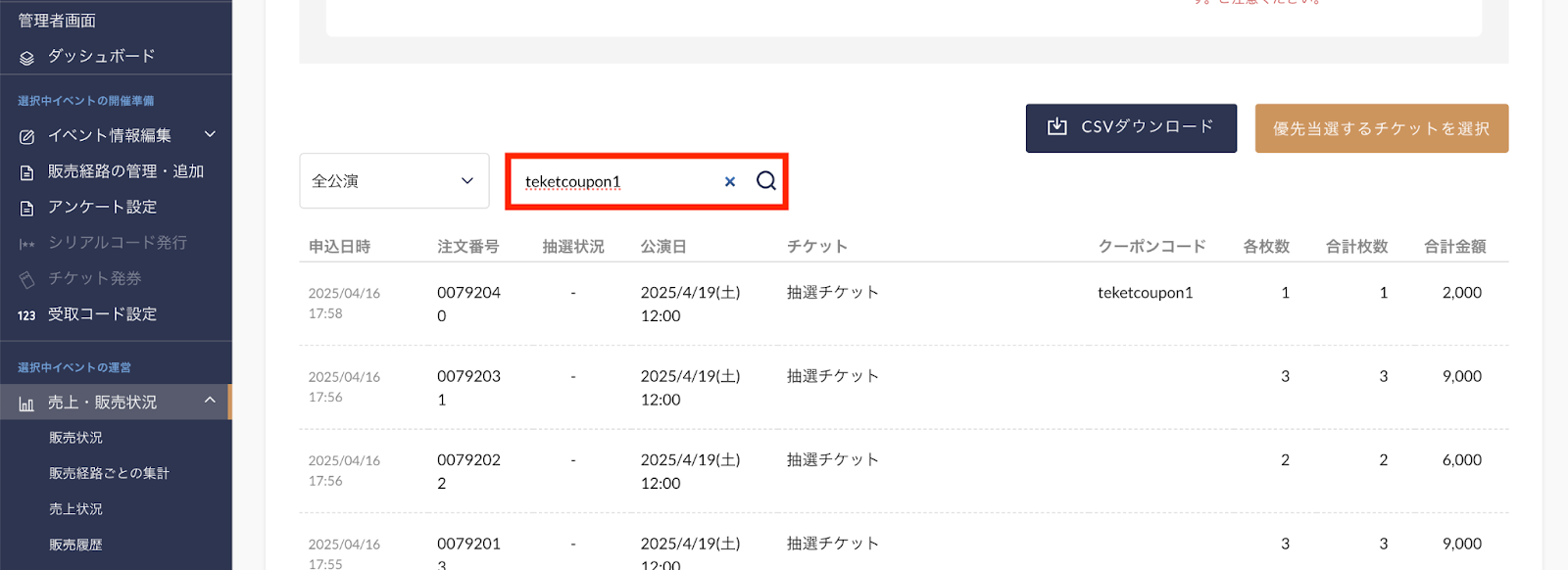Click the event info edit pencil icon
The width and height of the screenshot is (1568, 570).
26,136
